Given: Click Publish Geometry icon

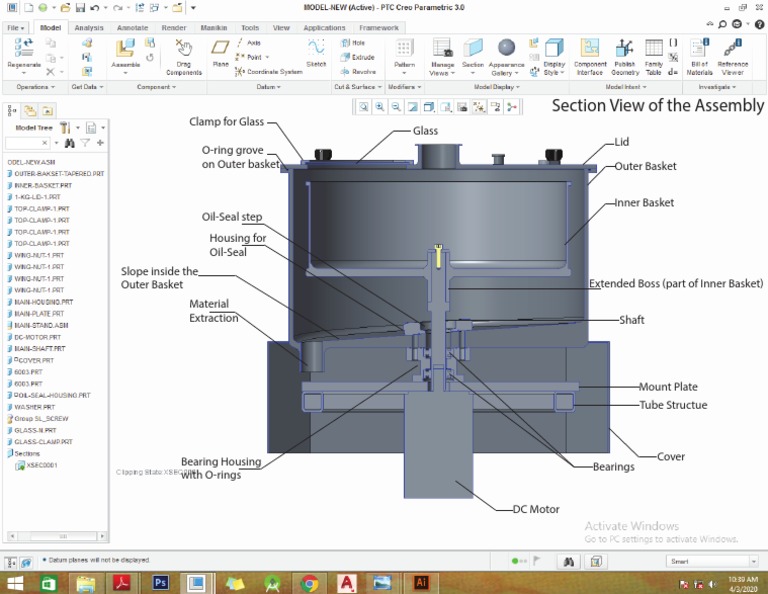Looking at the screenshot, I should [624, 48].
